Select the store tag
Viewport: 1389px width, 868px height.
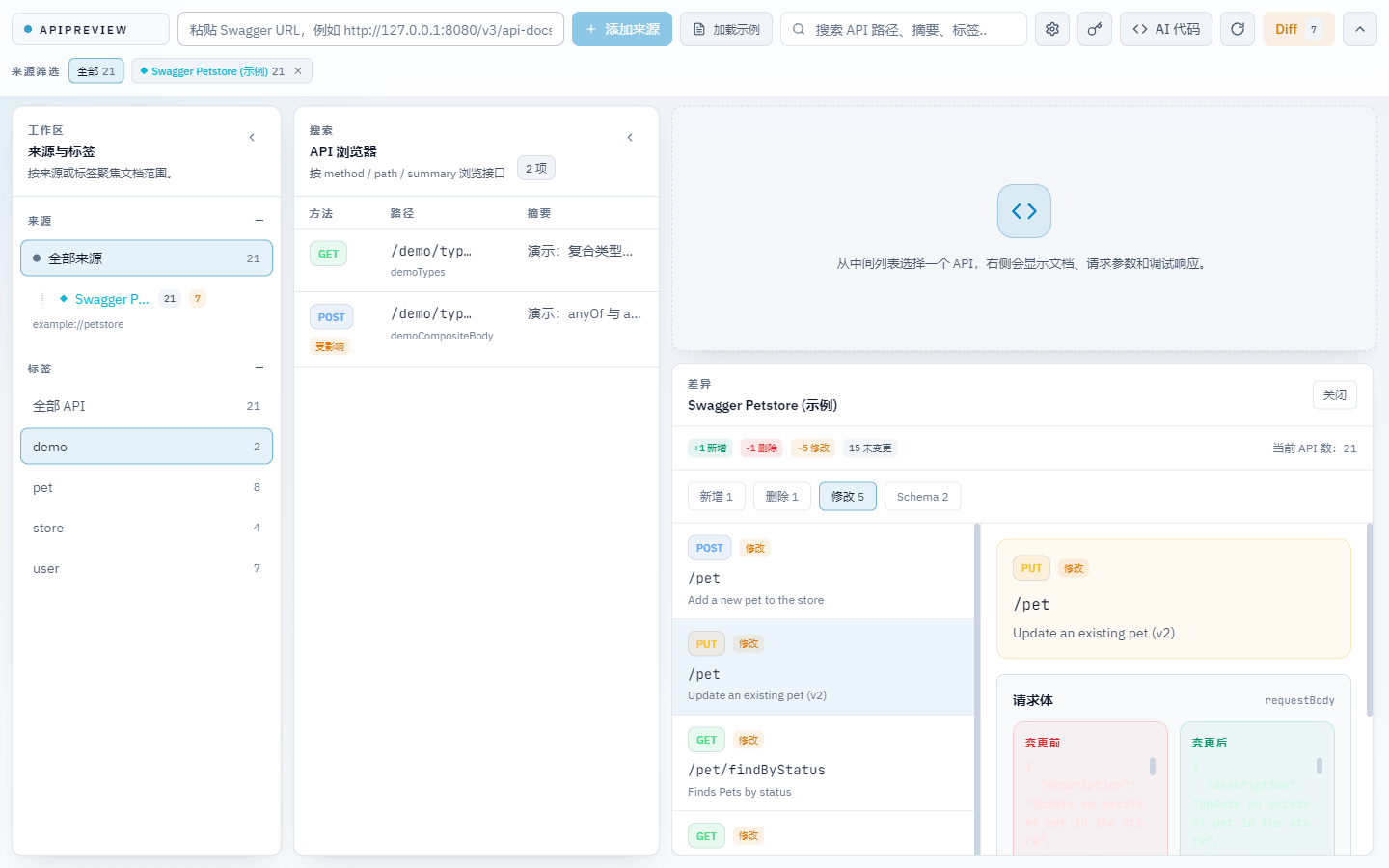pyautogui.click(x=147, y=528)
